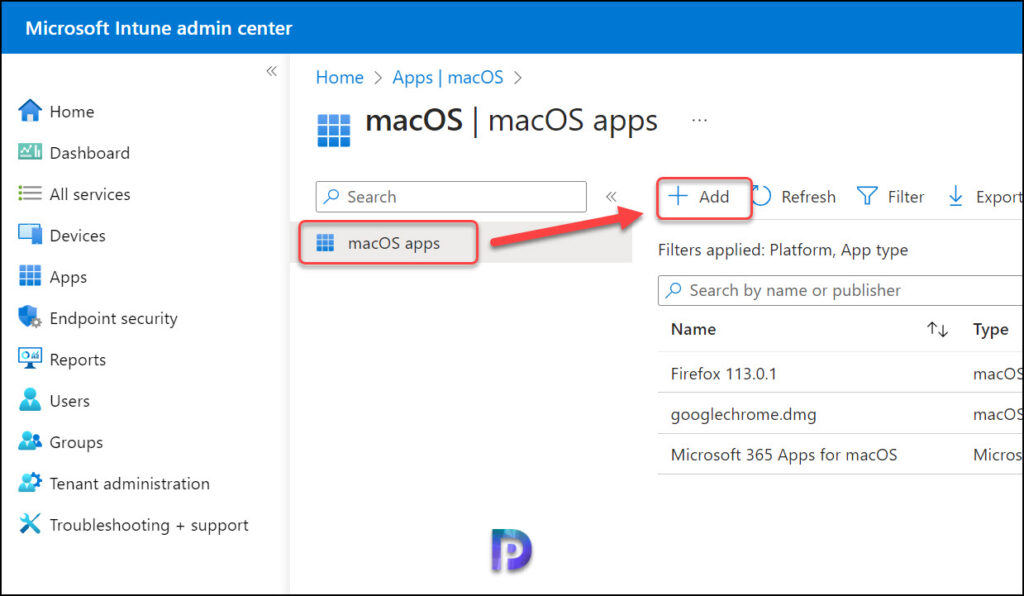Click Groups in the sidebar

(x=76, y=443)
